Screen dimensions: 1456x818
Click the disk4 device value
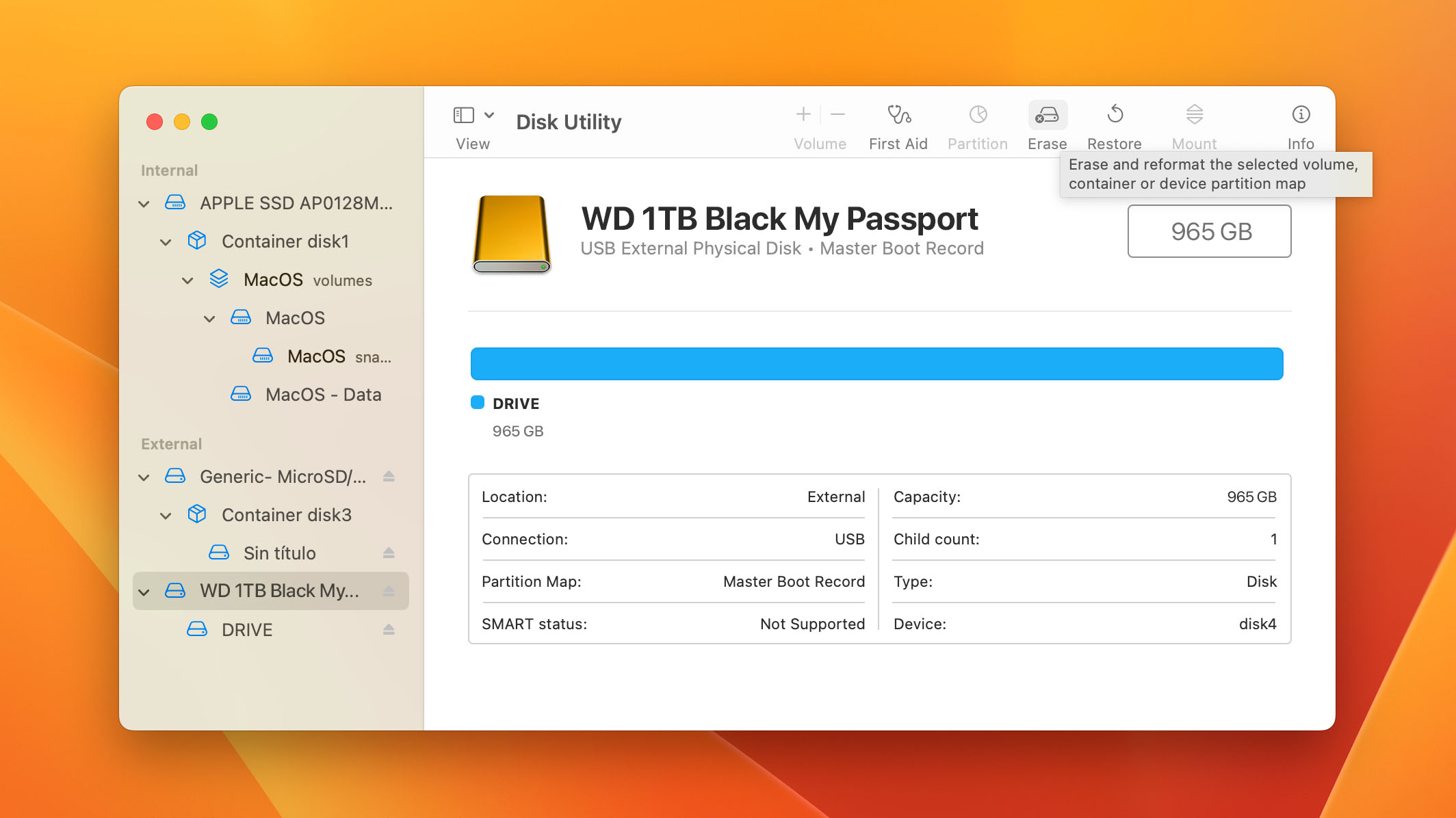[x=1258, y=624]
